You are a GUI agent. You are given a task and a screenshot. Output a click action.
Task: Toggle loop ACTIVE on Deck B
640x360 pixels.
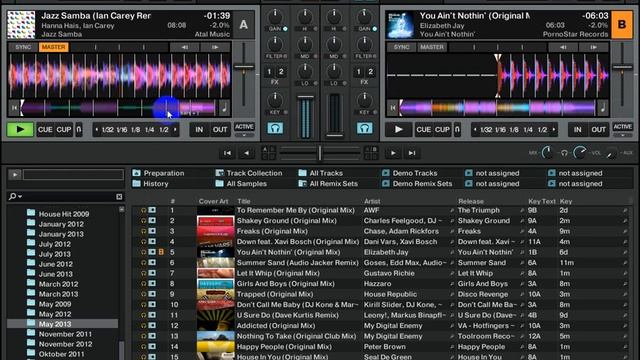pyautogui.click(x=622, y=127)
